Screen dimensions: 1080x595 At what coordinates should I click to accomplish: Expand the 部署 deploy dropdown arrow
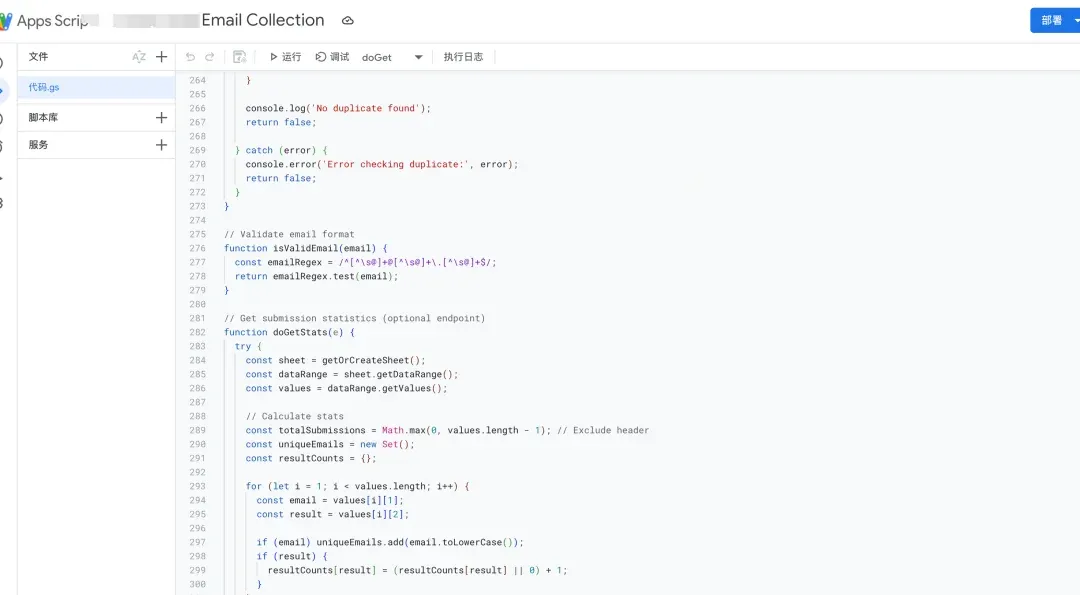click(x=1076, y=20)
